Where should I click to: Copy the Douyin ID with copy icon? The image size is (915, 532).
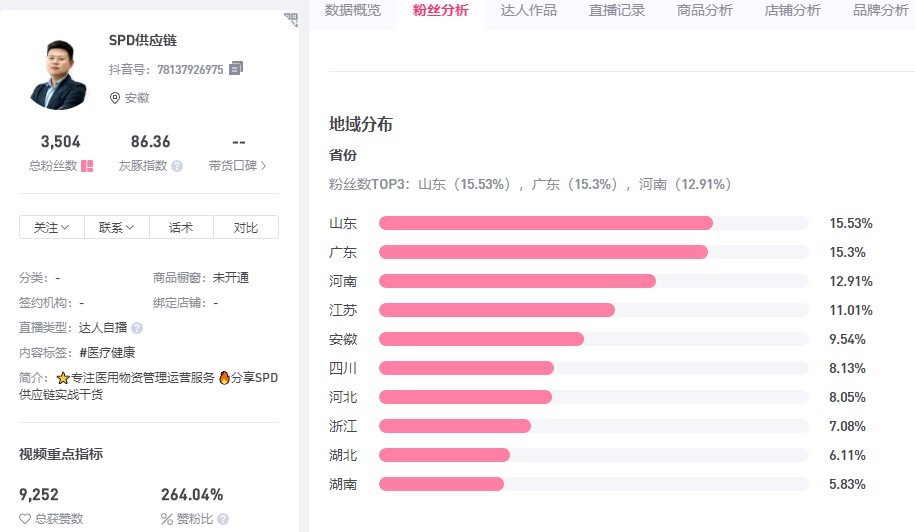[236, 69]
